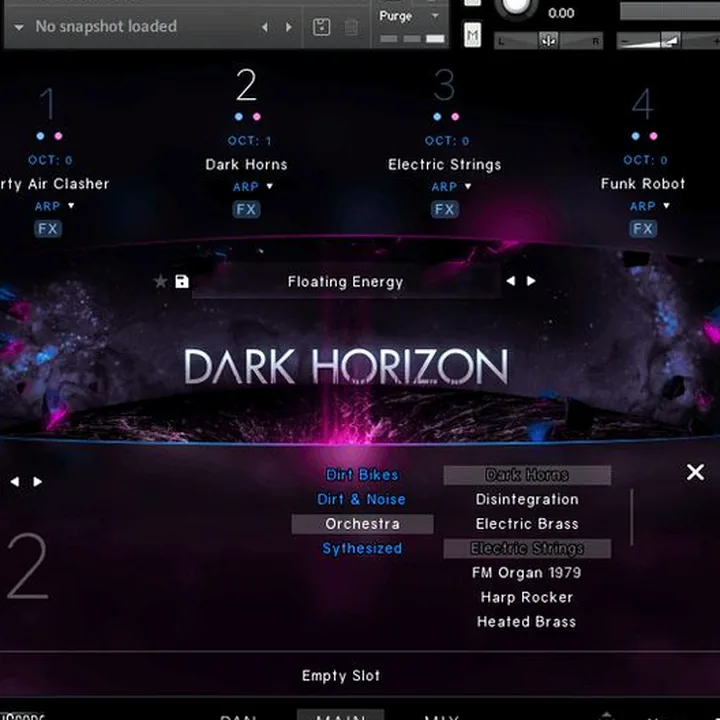Change octave on Electric Strings layer

click(447, 141)
